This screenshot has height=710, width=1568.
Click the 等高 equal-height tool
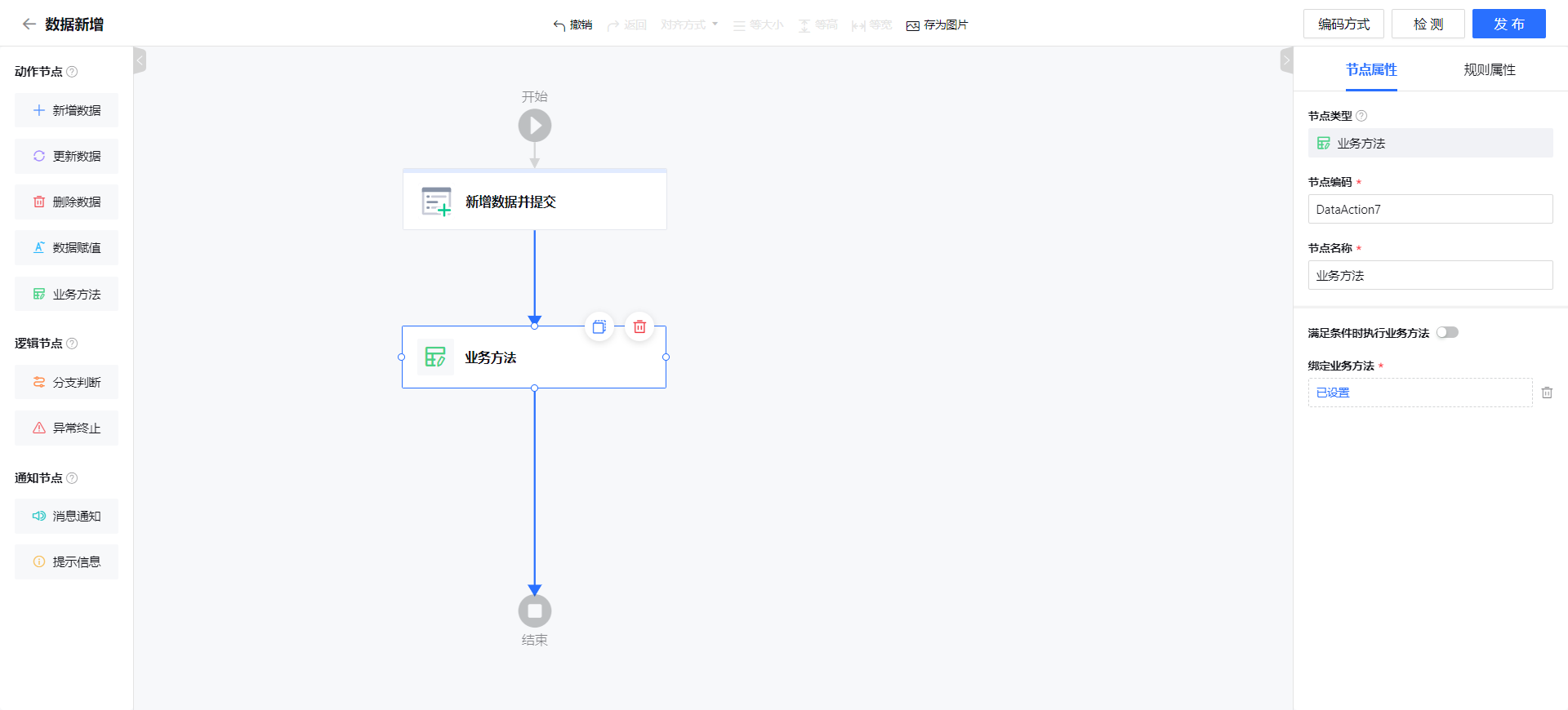point(817,25)
